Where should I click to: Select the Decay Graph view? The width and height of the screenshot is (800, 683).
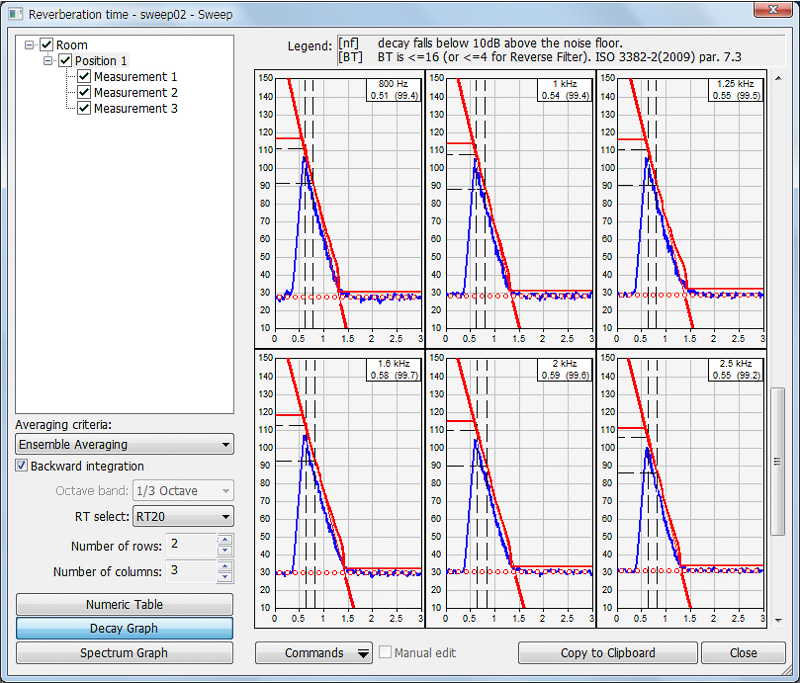124,628
